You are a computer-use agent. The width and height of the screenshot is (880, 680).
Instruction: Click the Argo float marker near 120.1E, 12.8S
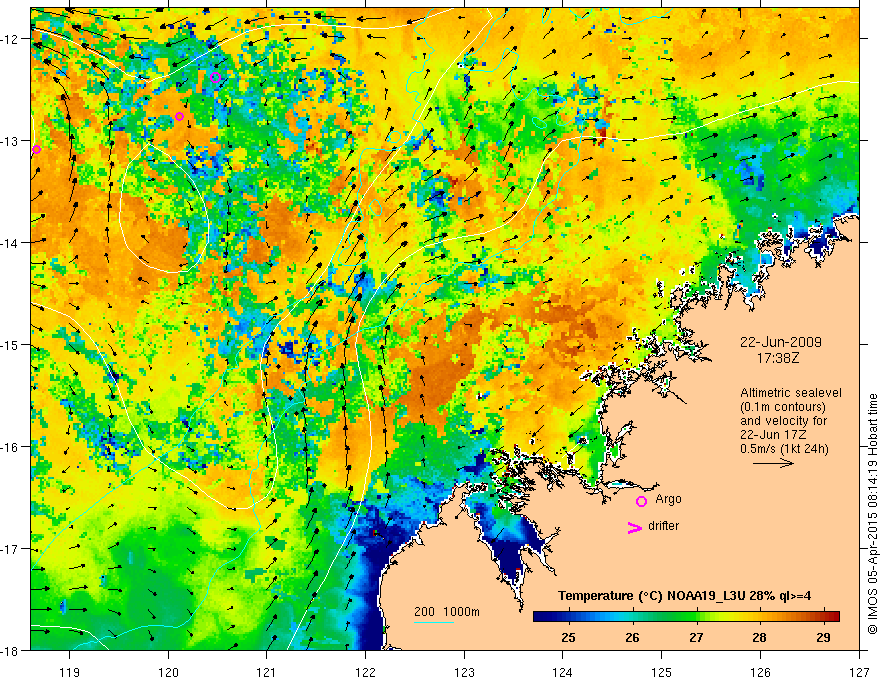tap(180, 117)
